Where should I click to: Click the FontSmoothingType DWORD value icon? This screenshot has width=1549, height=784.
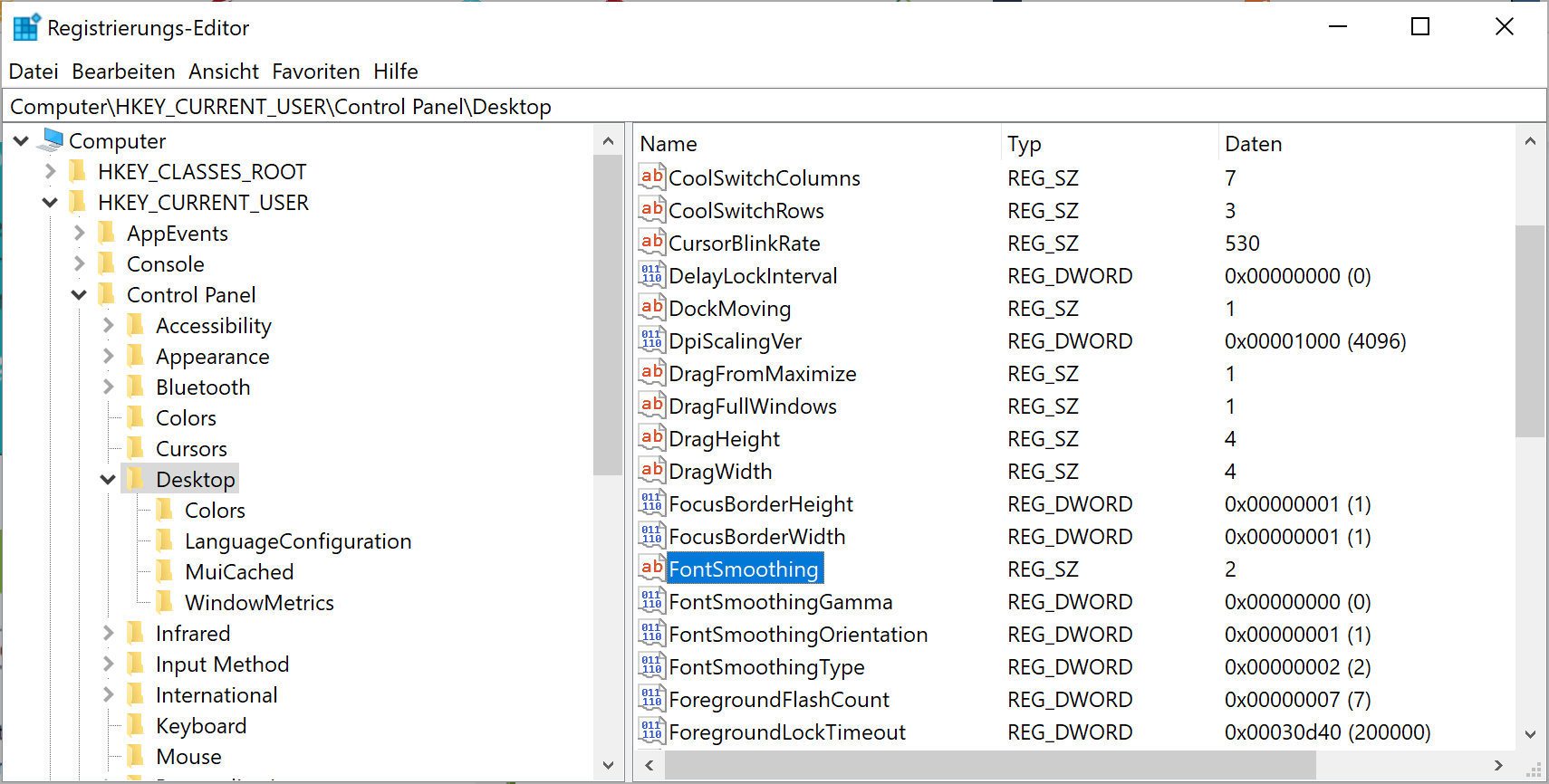click(x=652, y=665)
